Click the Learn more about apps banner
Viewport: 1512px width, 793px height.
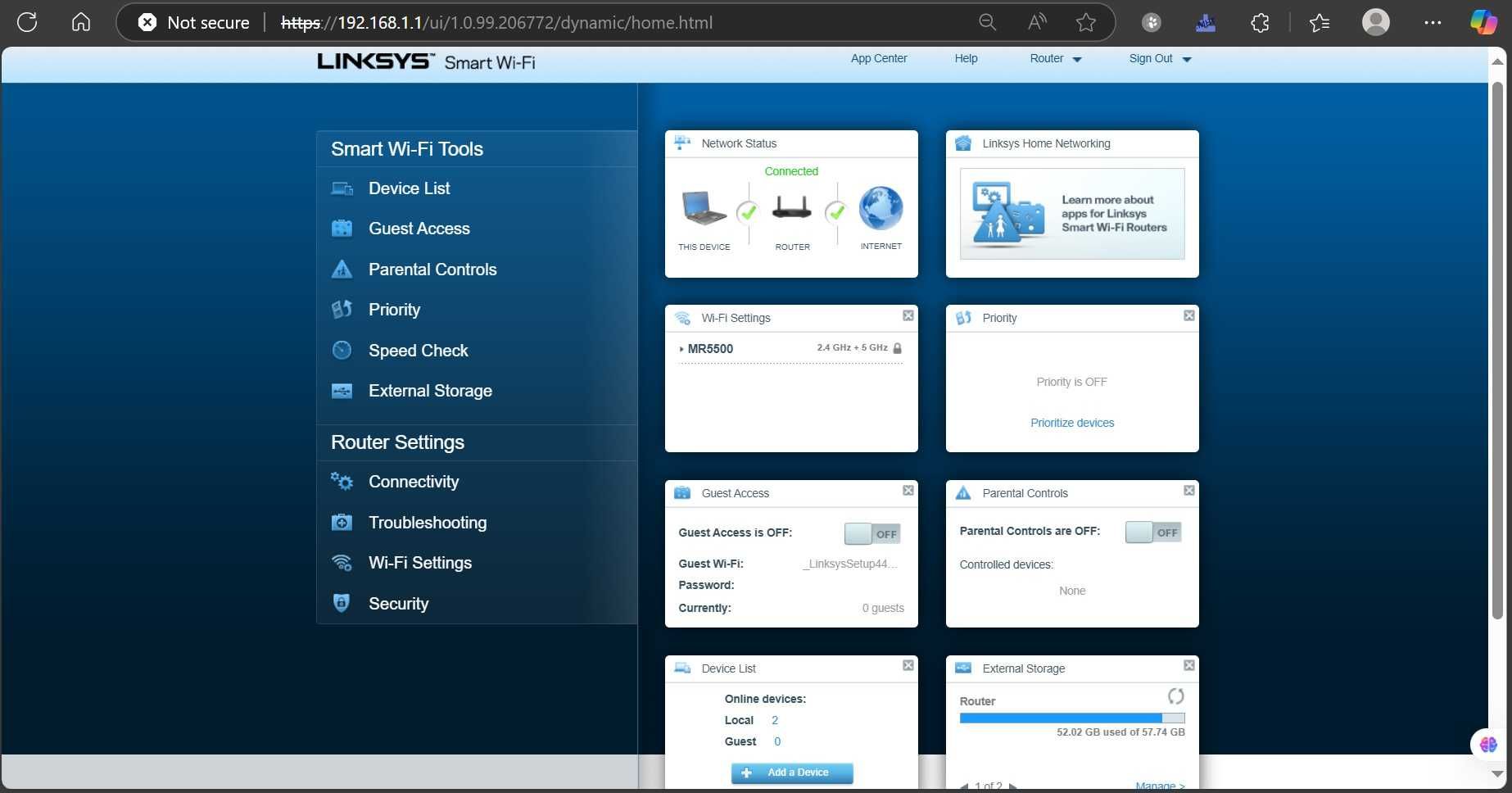click(1072, 214)
